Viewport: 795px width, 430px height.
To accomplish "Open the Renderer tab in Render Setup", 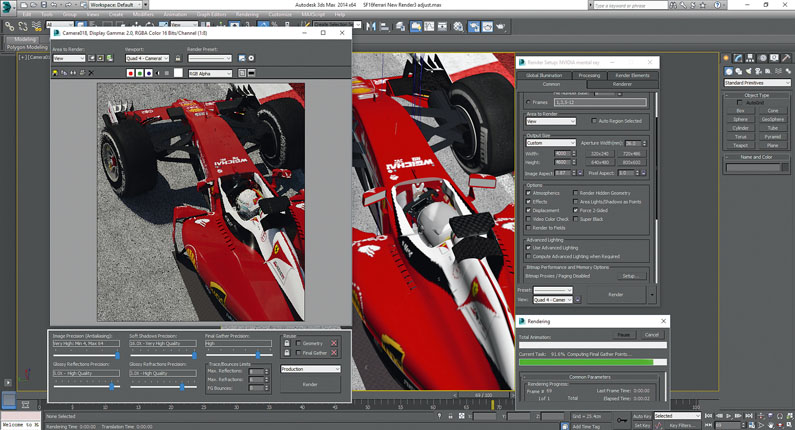I will (x=622, y=84).
